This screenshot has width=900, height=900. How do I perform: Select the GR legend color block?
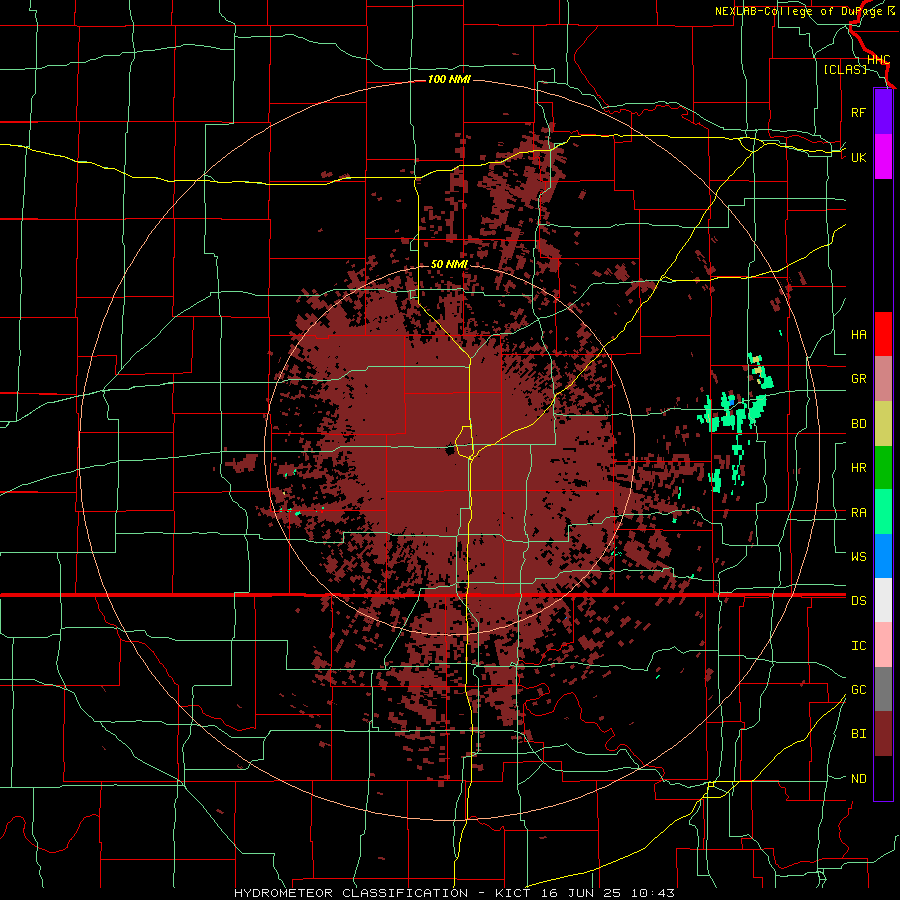pos(883,379)
